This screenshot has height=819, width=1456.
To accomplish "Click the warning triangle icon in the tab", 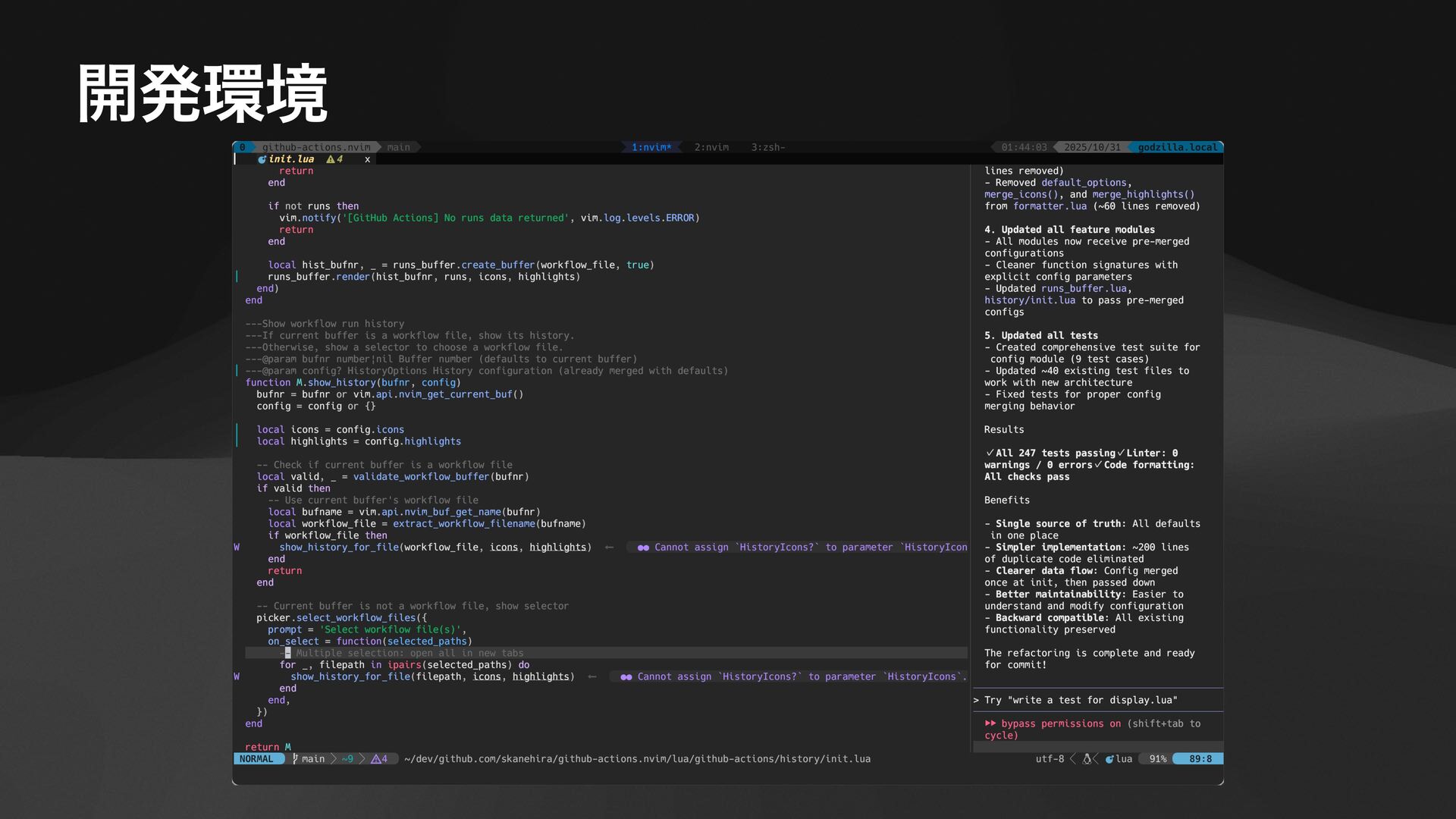I will pos(331,159).
